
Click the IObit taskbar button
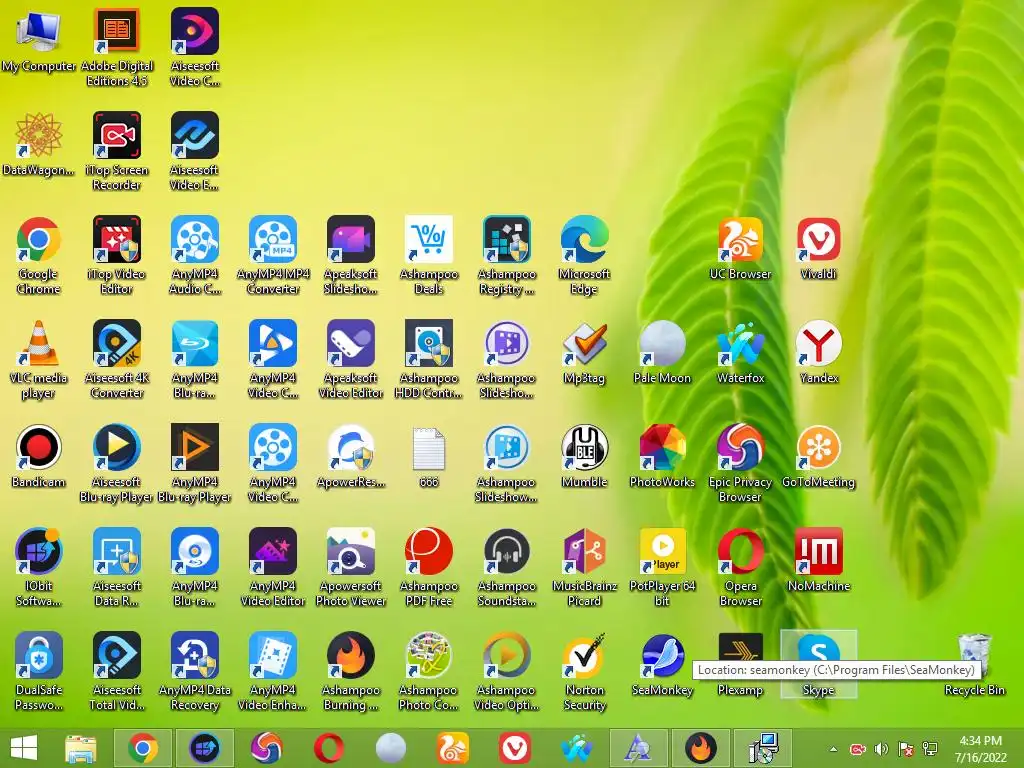pos(204,748)
